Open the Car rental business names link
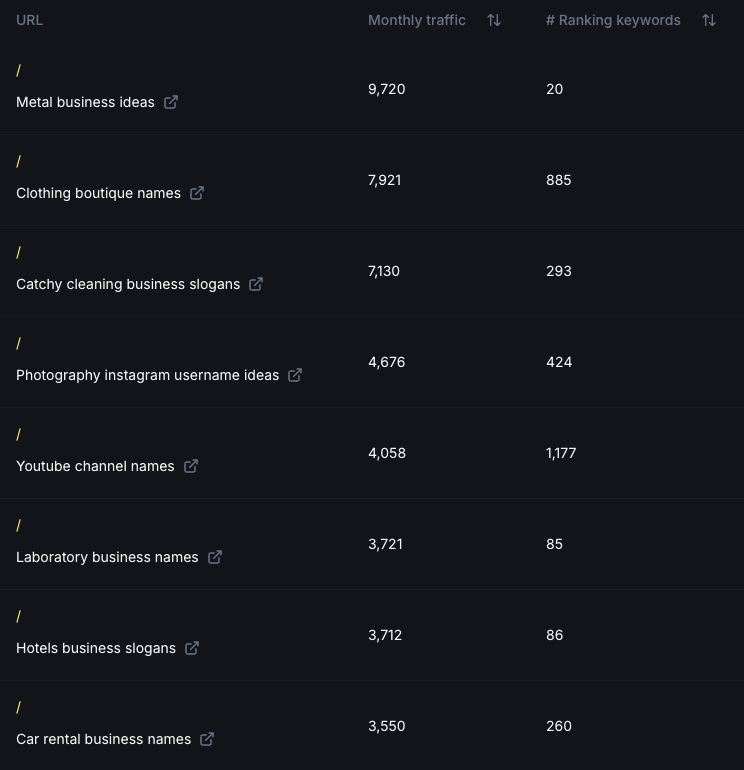Viewport: 744px width, 770px height. point(103,739)
